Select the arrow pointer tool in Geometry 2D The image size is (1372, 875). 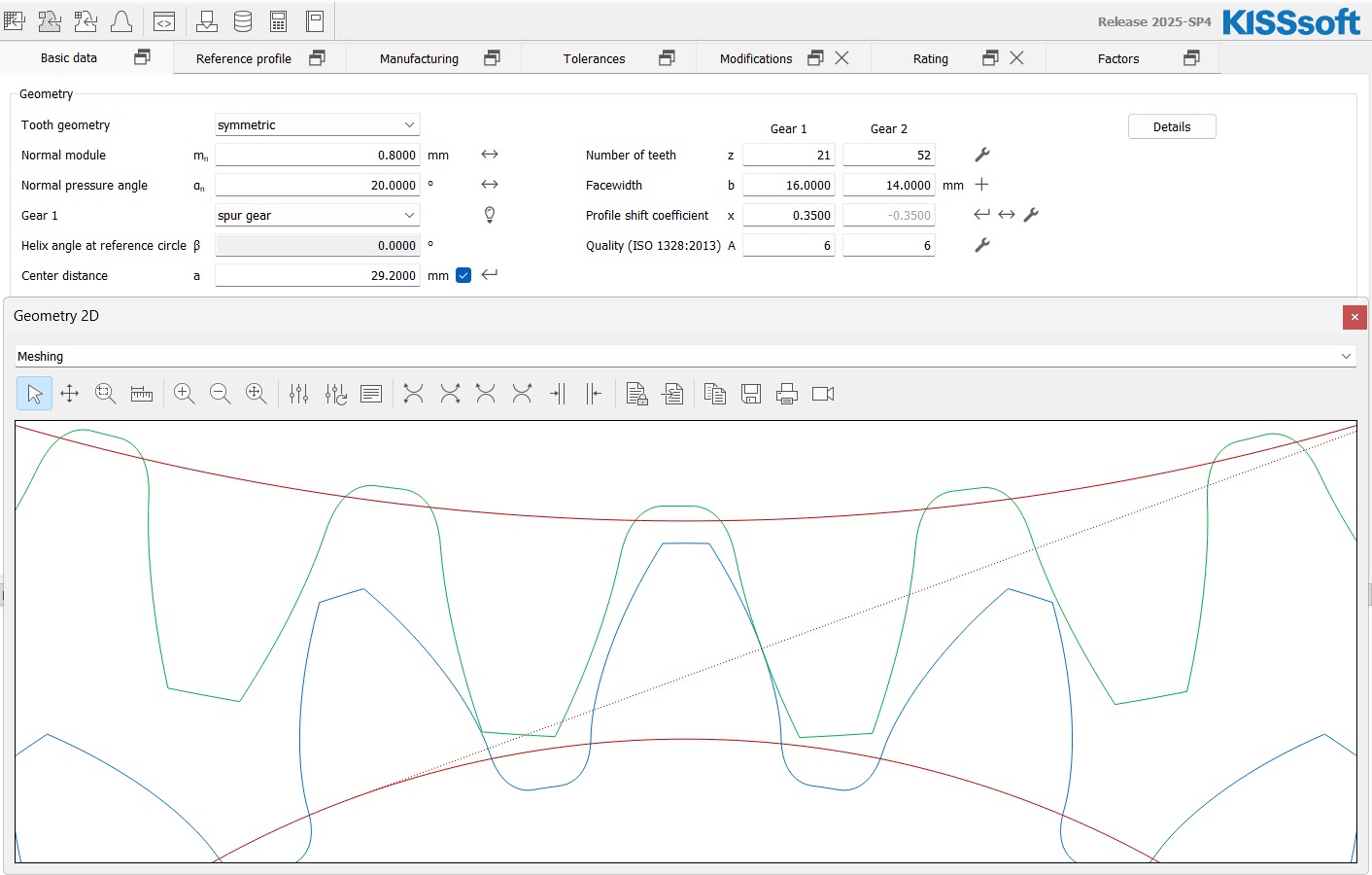pyautogui.click(x=34, y=394)
